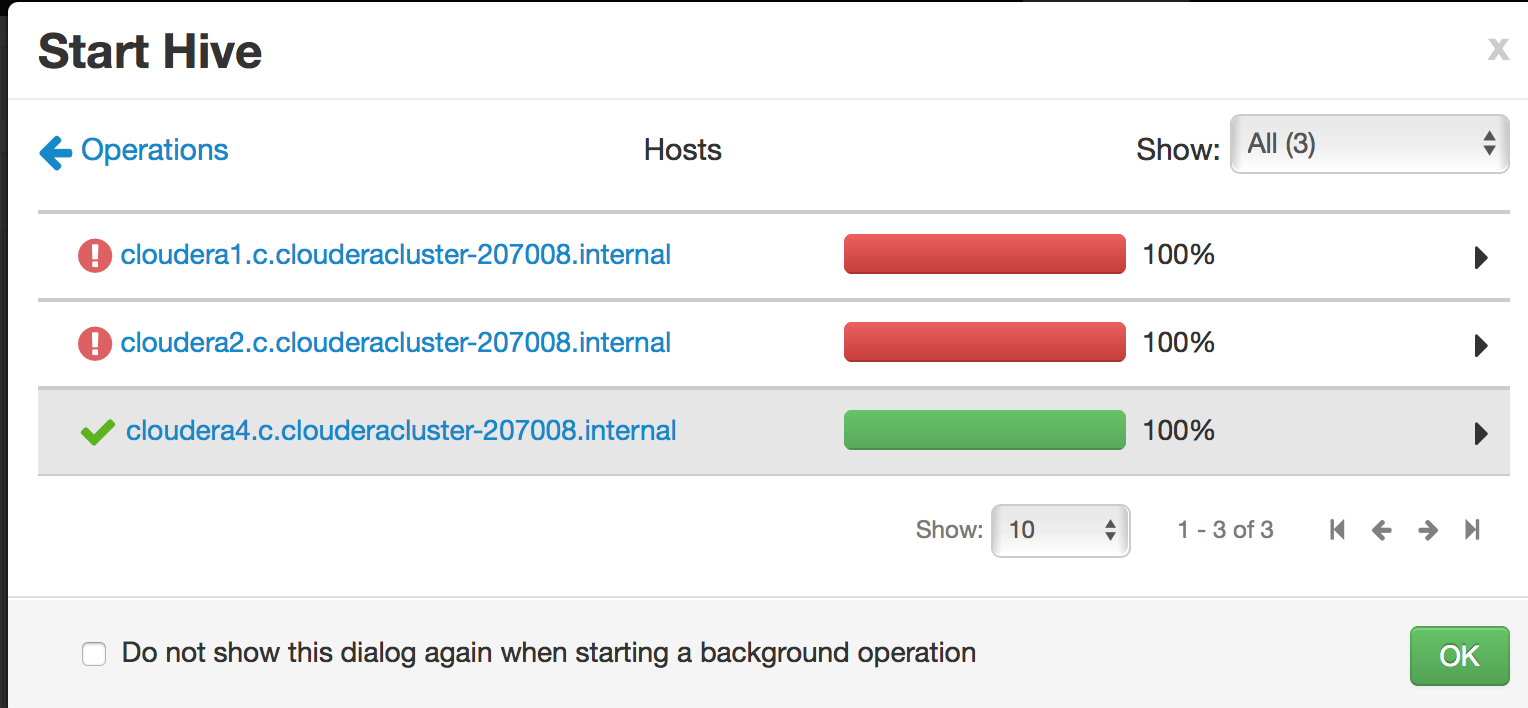
Task: Open the Show 10 page-size dropdown
Action: (1060, 530)
